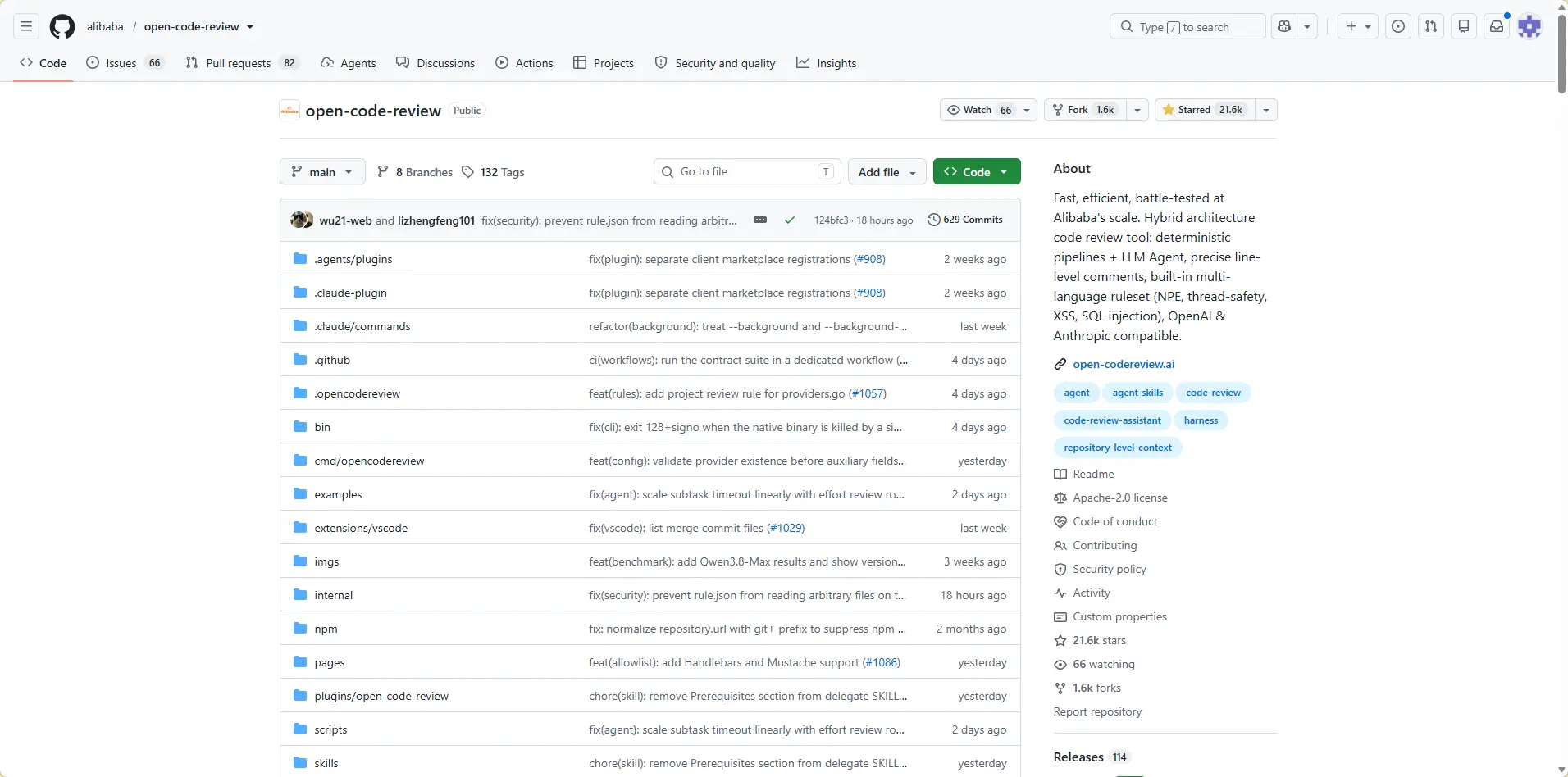Click the alibaba organization logo beside repo name
Screen dimensions: 1568x777
pos(289,110)
